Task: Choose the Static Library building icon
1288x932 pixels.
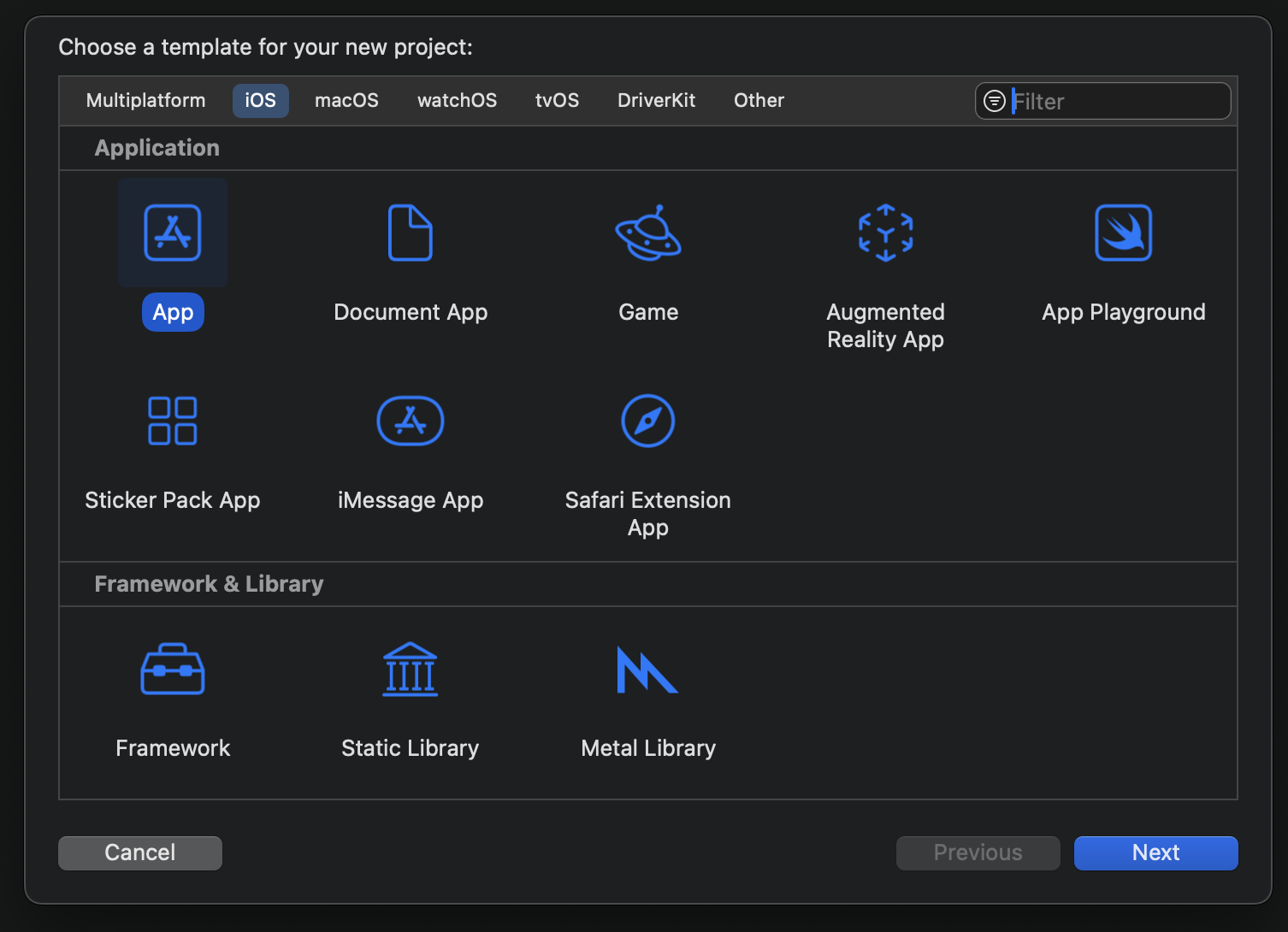Action: click(411, 669)
